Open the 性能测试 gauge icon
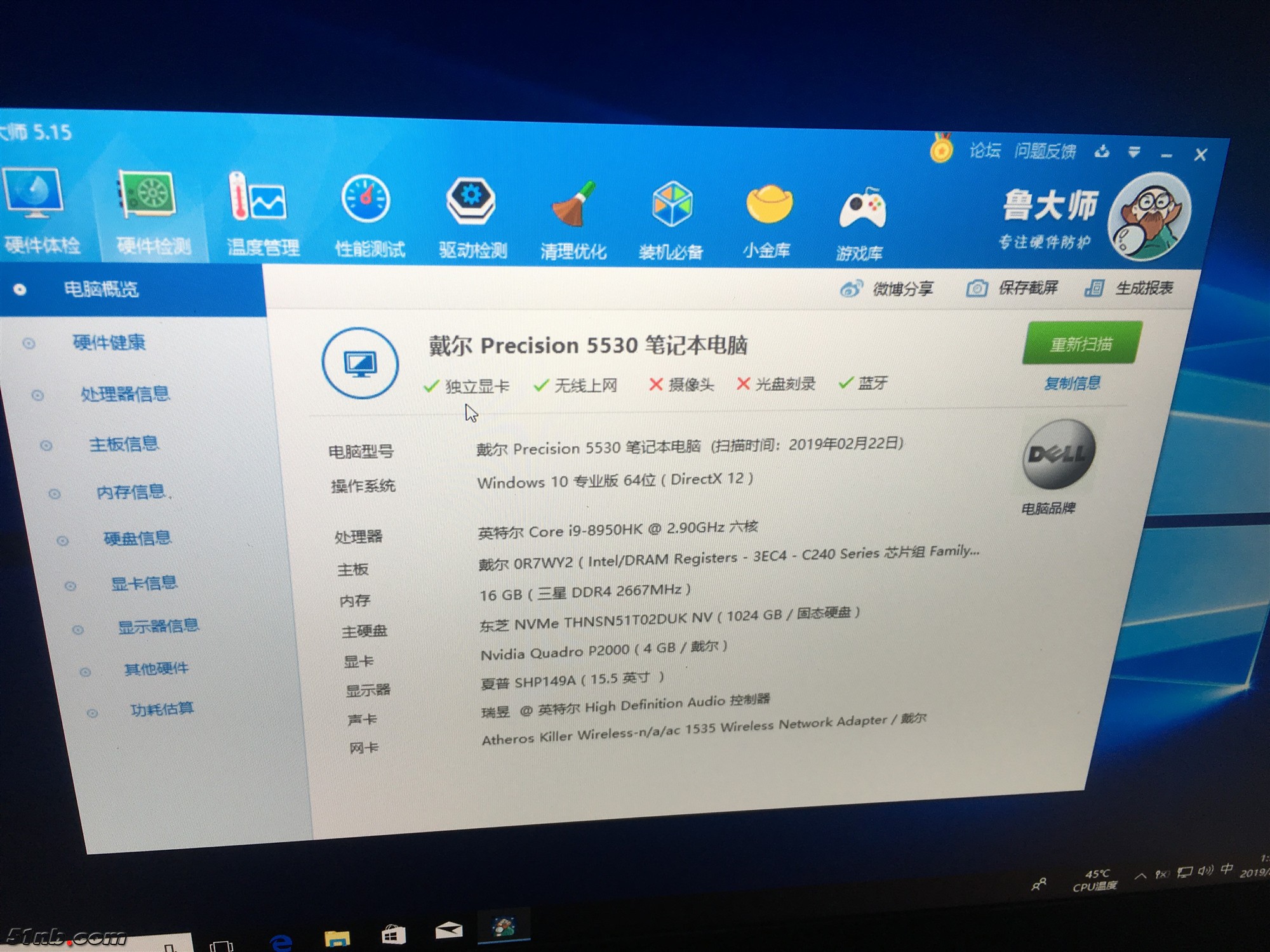Image resolution: width=1270 pixels, height=952 pixels. pos(365,200)
